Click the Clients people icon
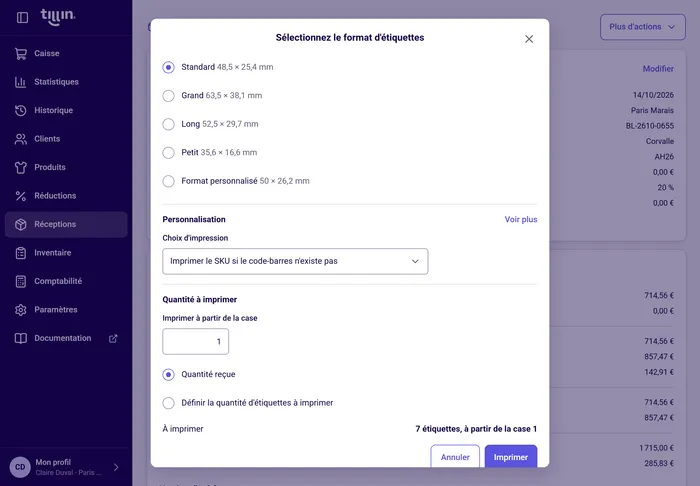 21,139
